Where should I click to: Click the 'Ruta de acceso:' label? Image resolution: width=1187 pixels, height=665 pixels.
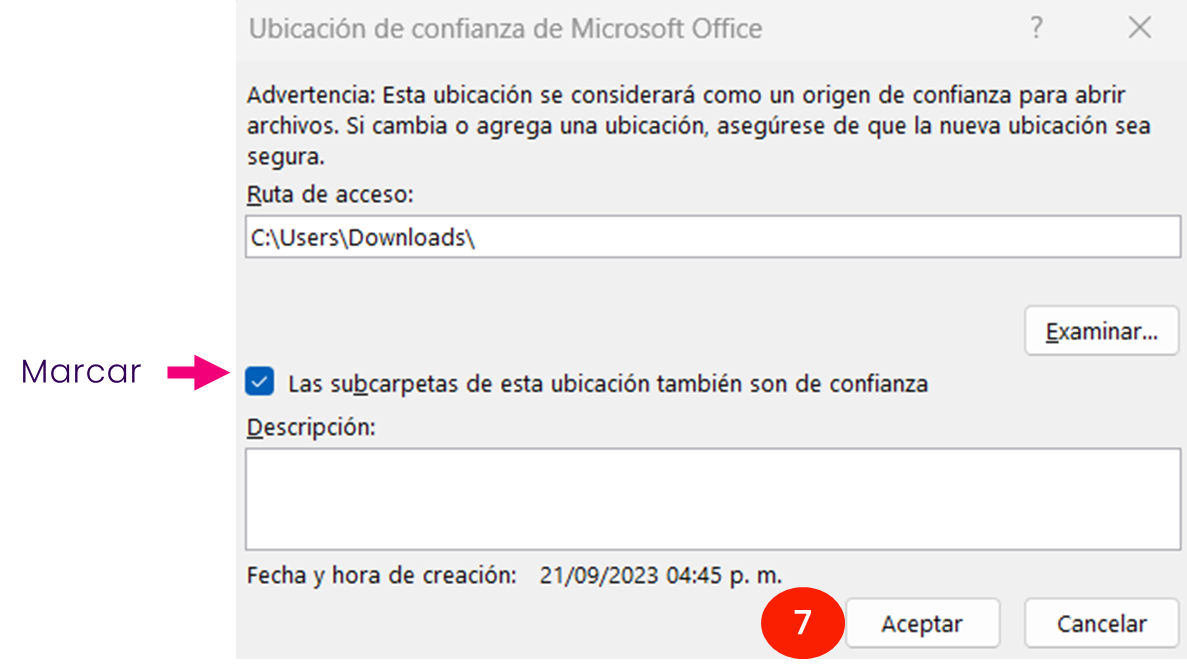pyautogui.click(x=330, y=195)
